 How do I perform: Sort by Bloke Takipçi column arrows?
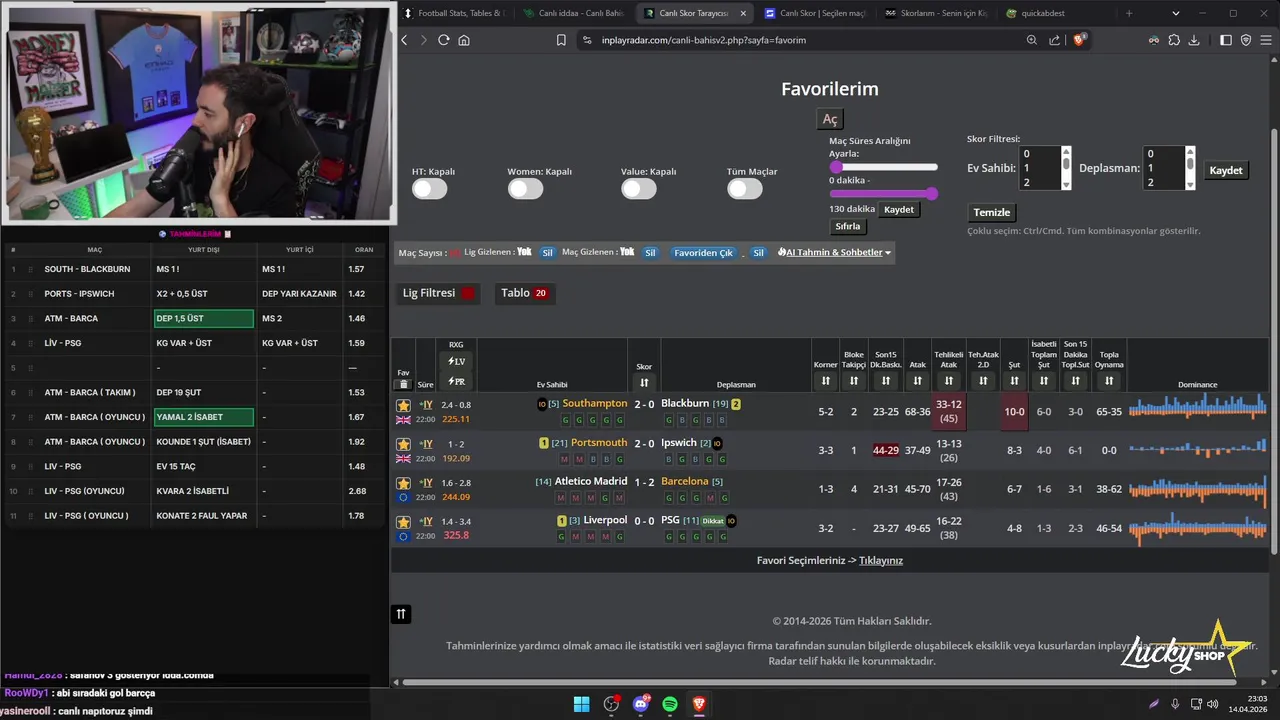click(x=854, y=381)
